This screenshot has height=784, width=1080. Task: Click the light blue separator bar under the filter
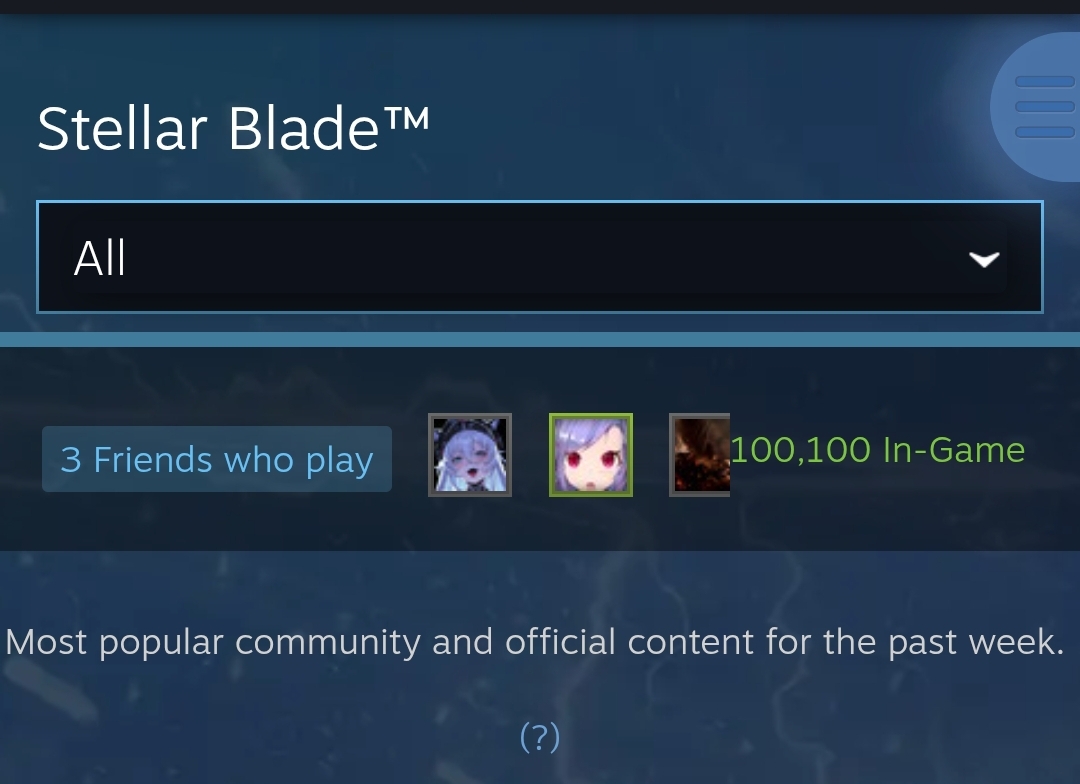[540, 339]
